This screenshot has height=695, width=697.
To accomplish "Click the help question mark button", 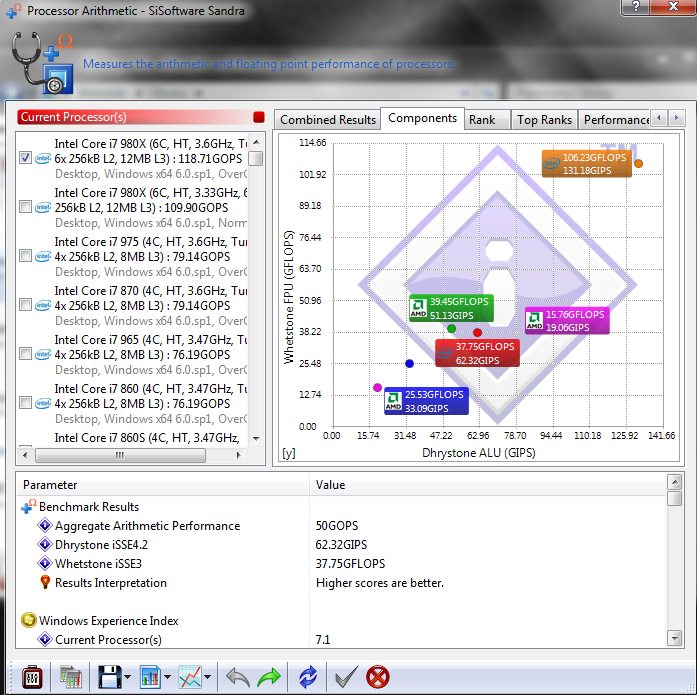I will pyautogui.click(x=636, y=7).
